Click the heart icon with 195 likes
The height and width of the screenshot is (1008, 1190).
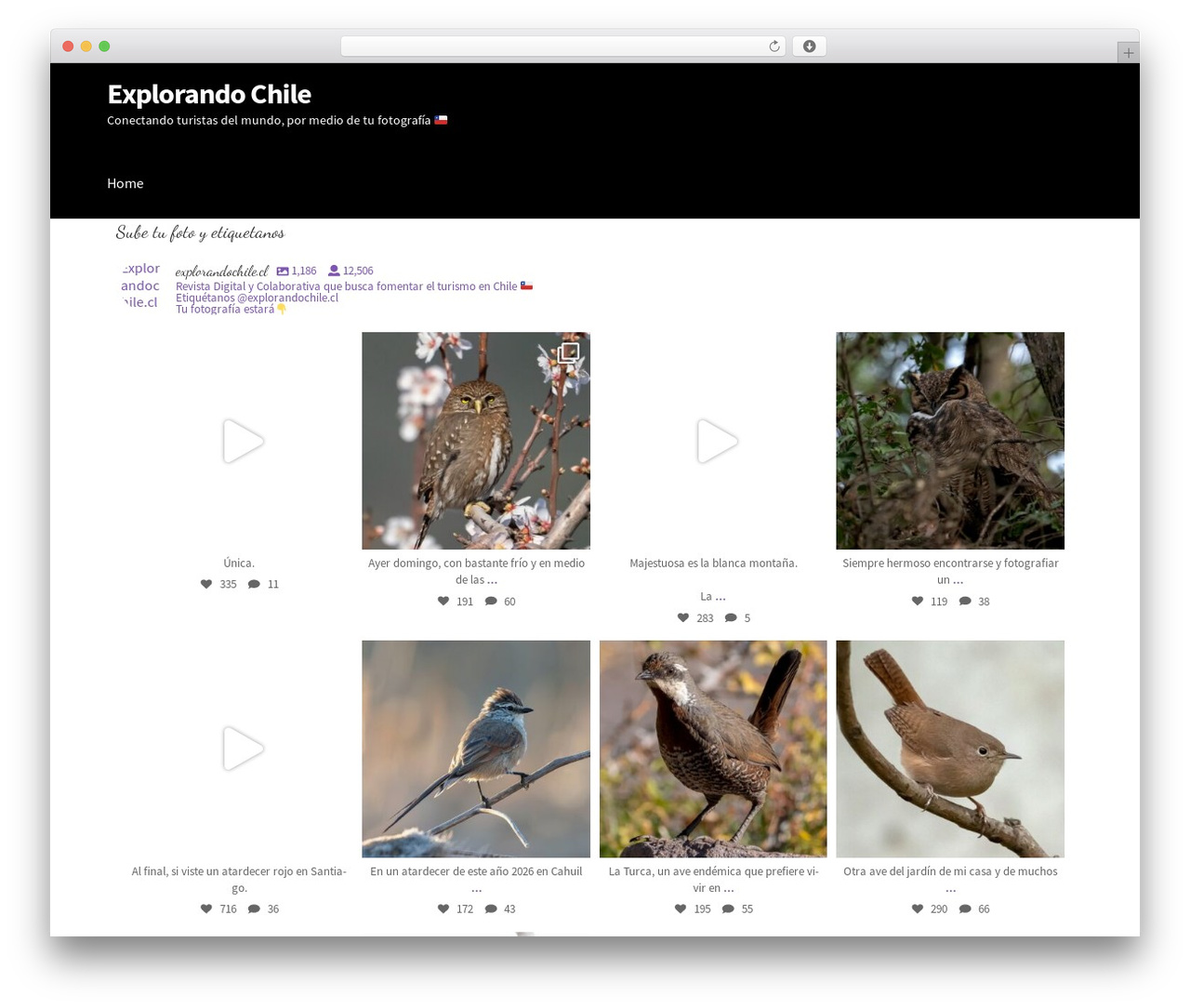click(681, 909)
